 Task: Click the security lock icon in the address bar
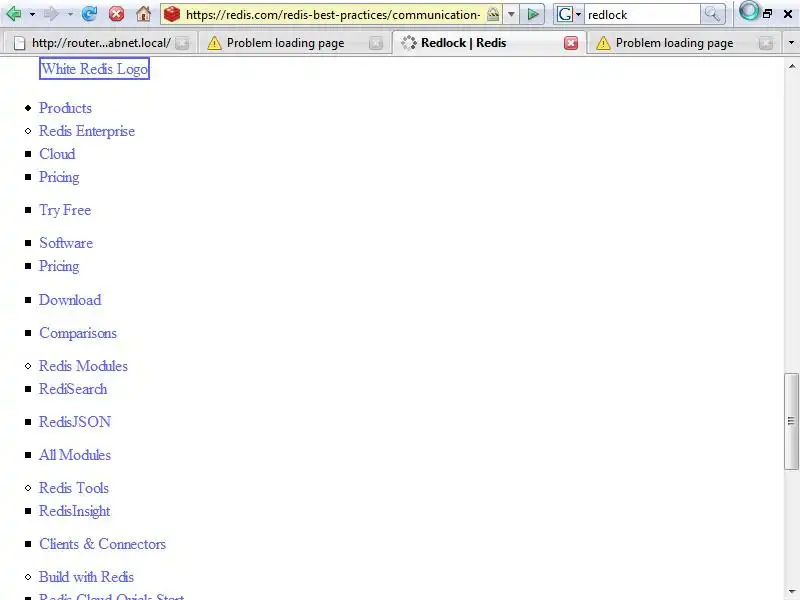pyautogui.click(x=493, y=14)
